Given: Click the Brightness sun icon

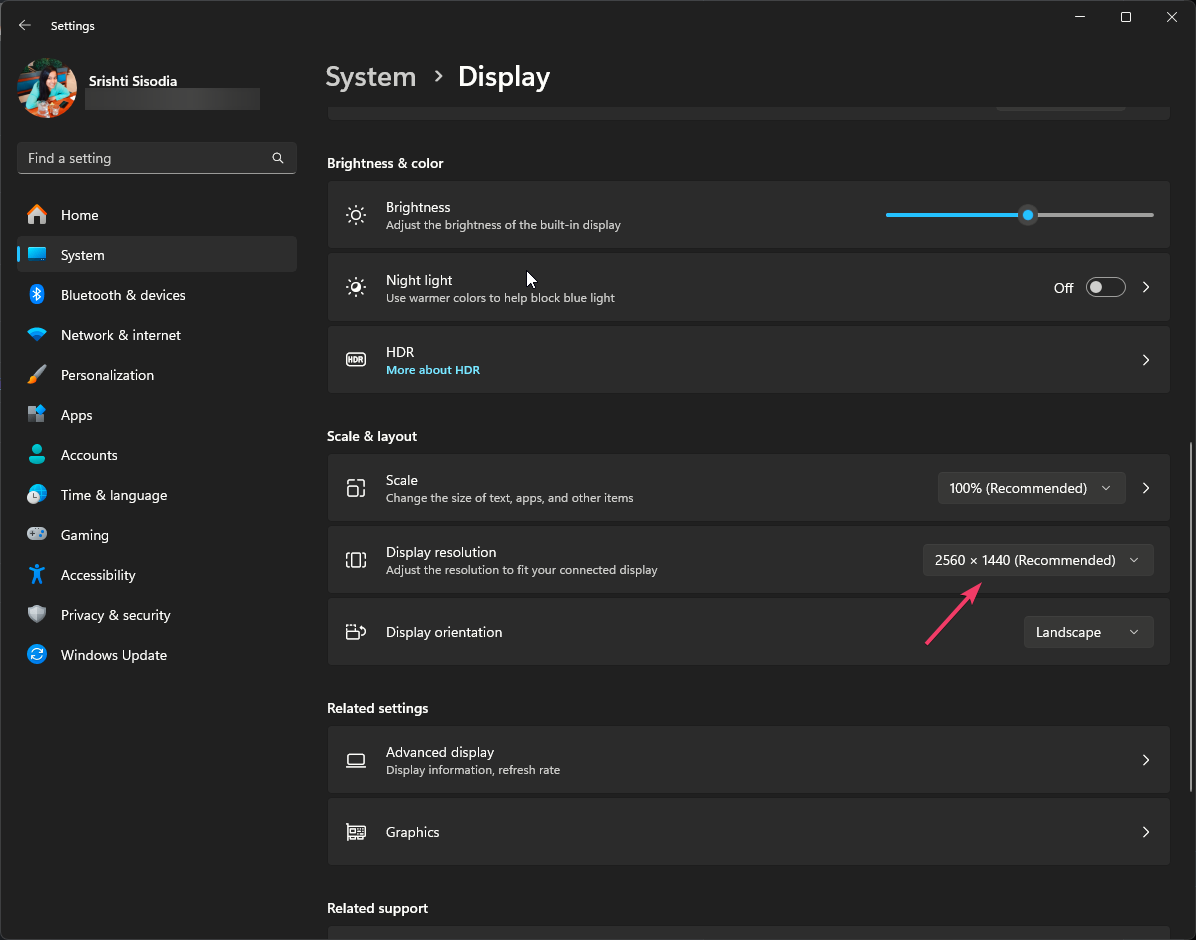Looking at the screenshot, I should 356,215.
